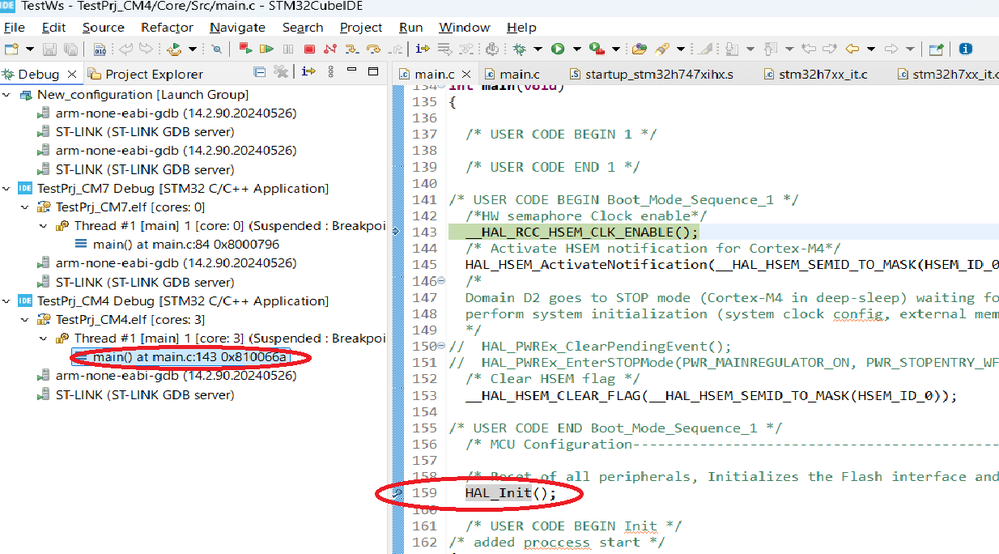Collapse TestPrj_CM7 Debug tree node

pyautogui.click(x=7, y=188)
